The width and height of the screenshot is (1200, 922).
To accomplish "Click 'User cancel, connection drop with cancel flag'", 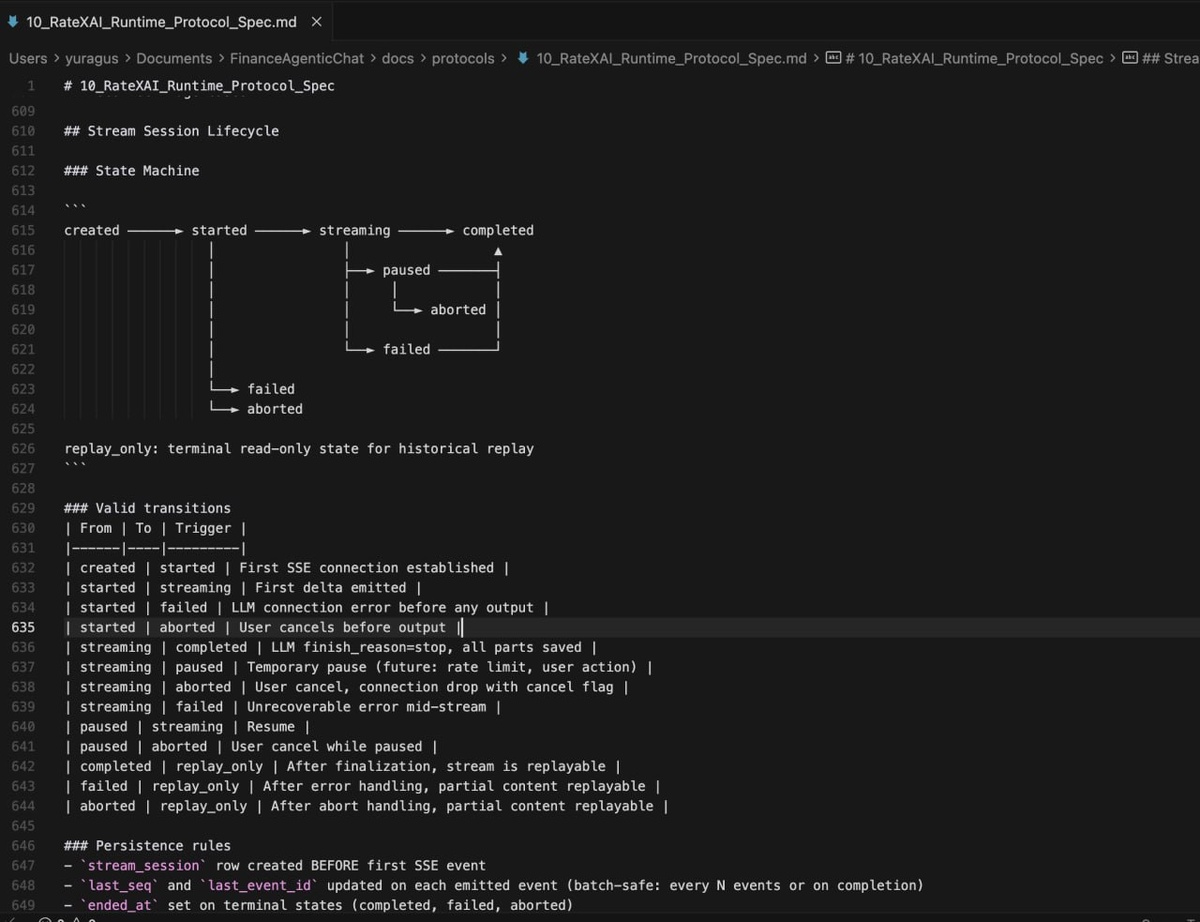I will coord(434,687).
